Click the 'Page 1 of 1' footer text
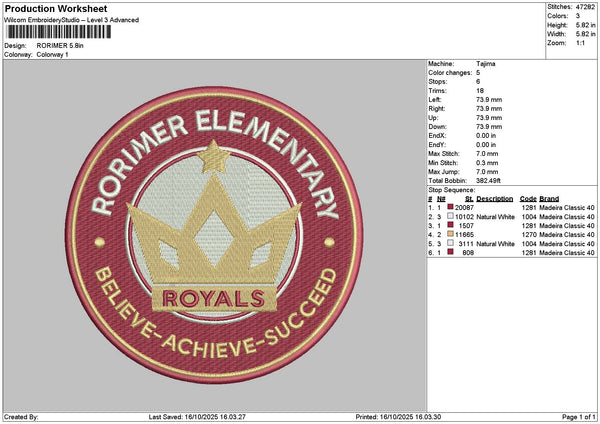The image size is (600, 424). point(579,417)
